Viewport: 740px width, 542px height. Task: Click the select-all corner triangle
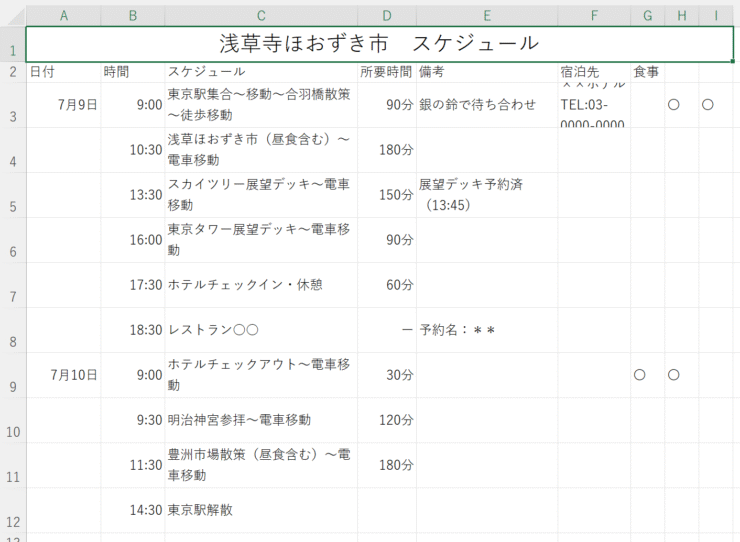14,16
